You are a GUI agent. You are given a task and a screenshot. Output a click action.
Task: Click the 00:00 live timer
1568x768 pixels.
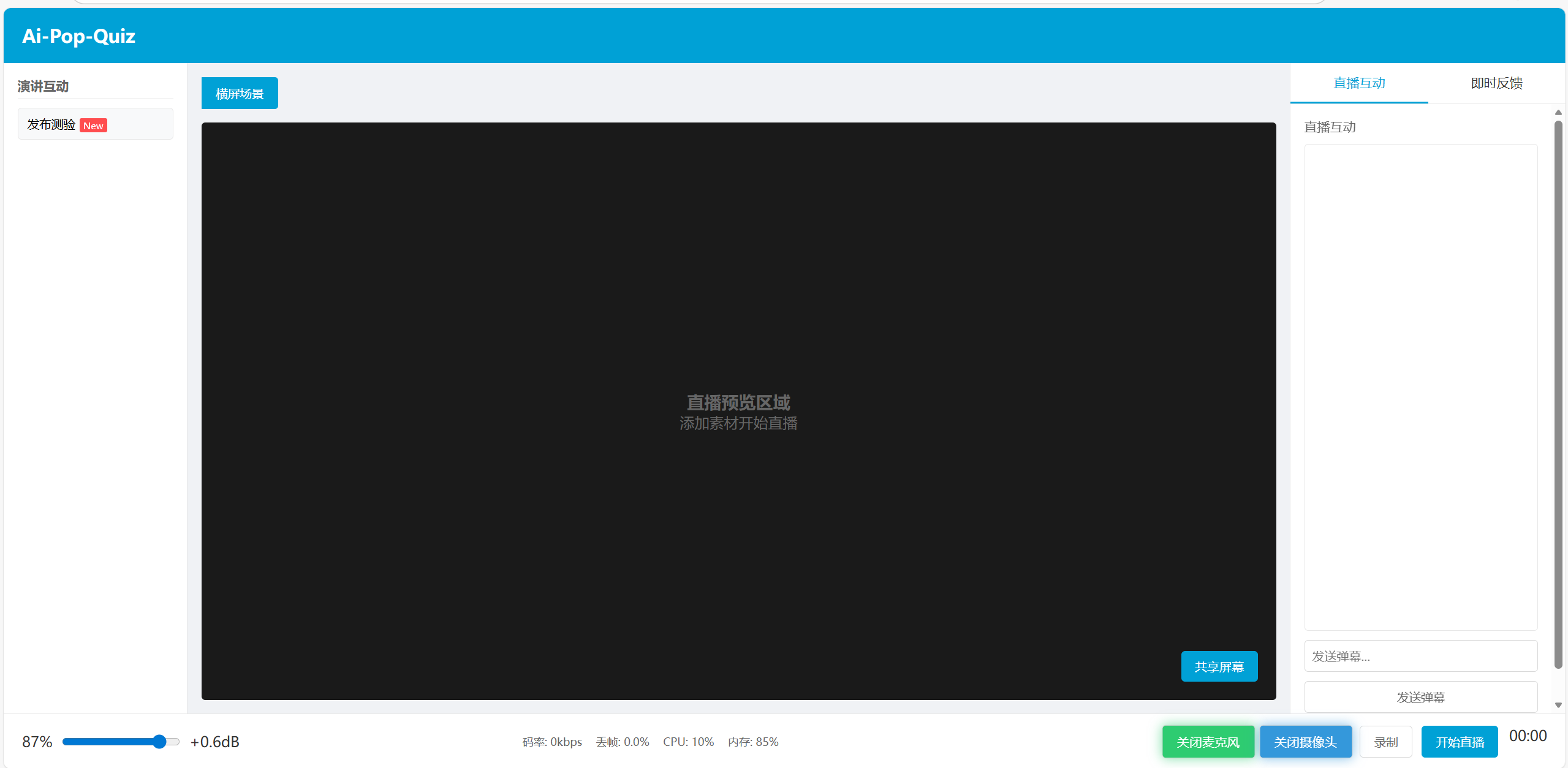1527,736
